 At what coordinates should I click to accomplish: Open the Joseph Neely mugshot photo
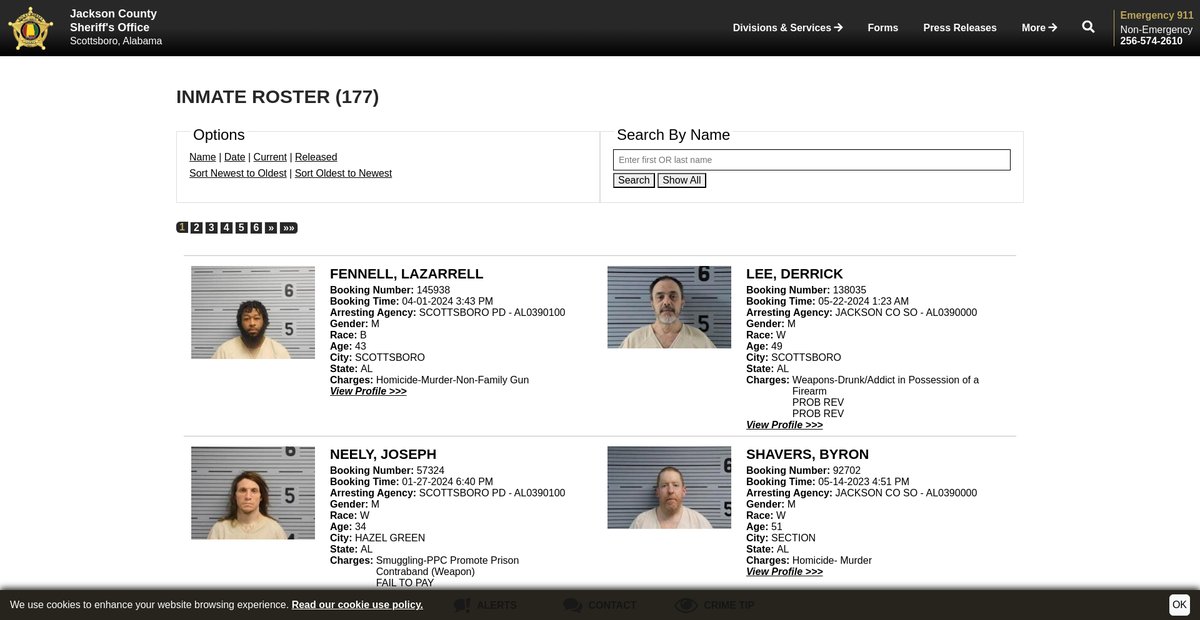tap(253, 493)
